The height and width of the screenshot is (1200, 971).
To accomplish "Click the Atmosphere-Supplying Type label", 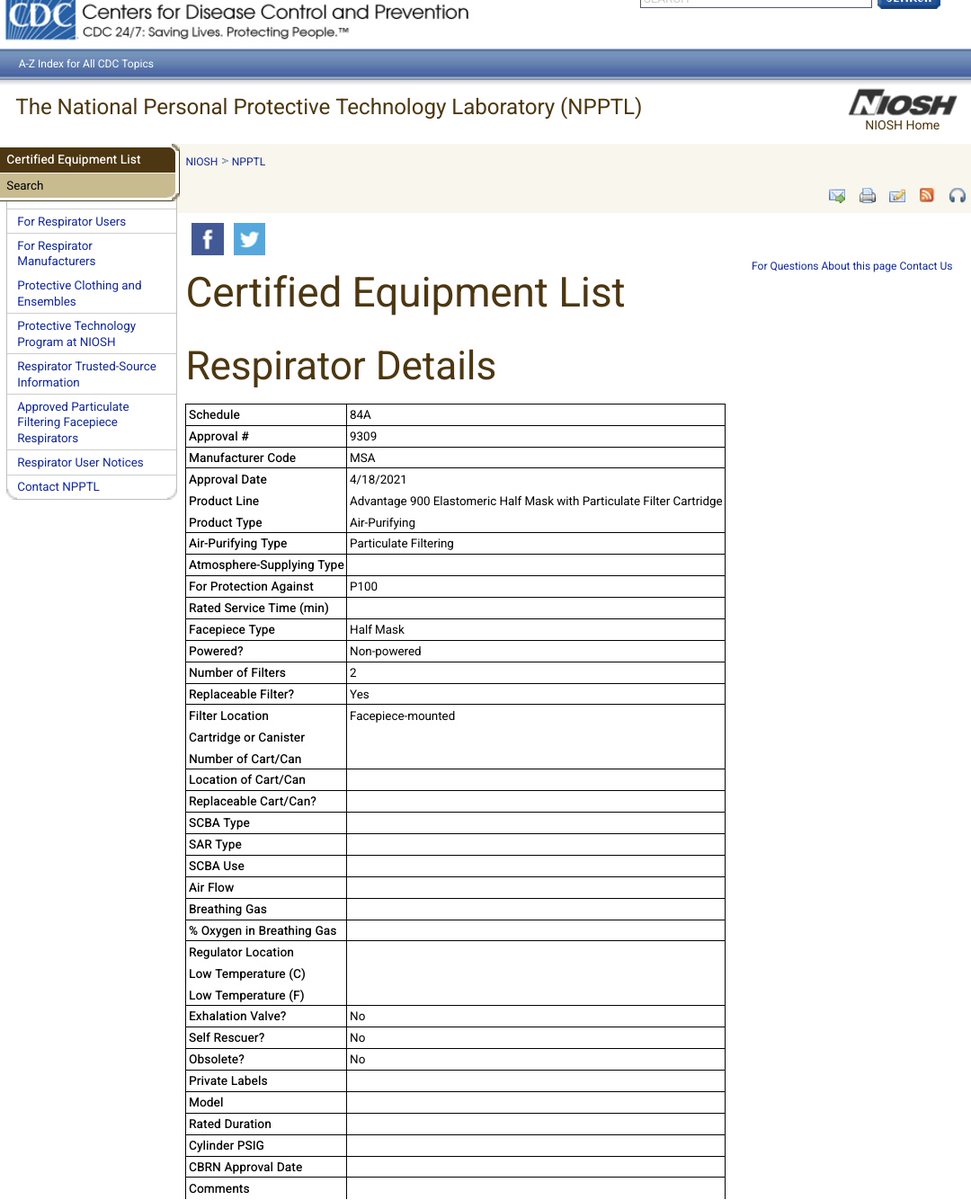I will pyautogui.click(x=266, y=565).
